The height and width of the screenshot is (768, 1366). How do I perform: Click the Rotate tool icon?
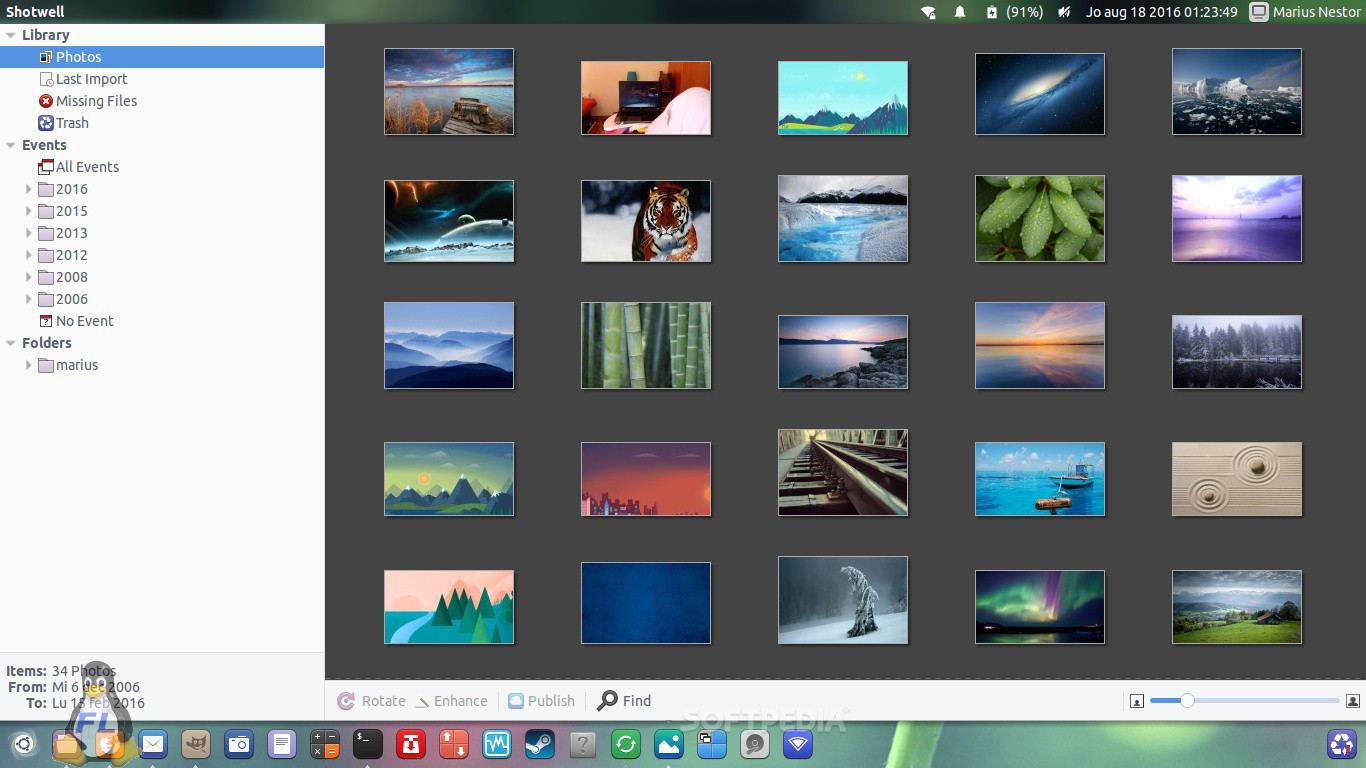[x=346, y=700]
